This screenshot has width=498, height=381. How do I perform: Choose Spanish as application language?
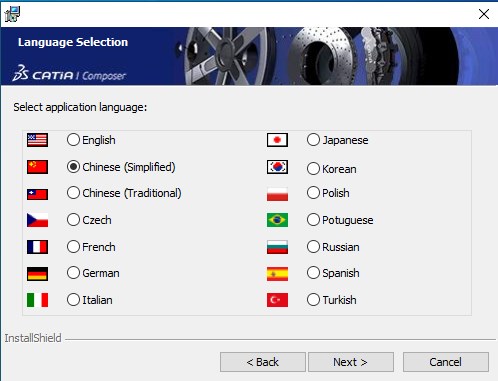click(x=313, y=273)
